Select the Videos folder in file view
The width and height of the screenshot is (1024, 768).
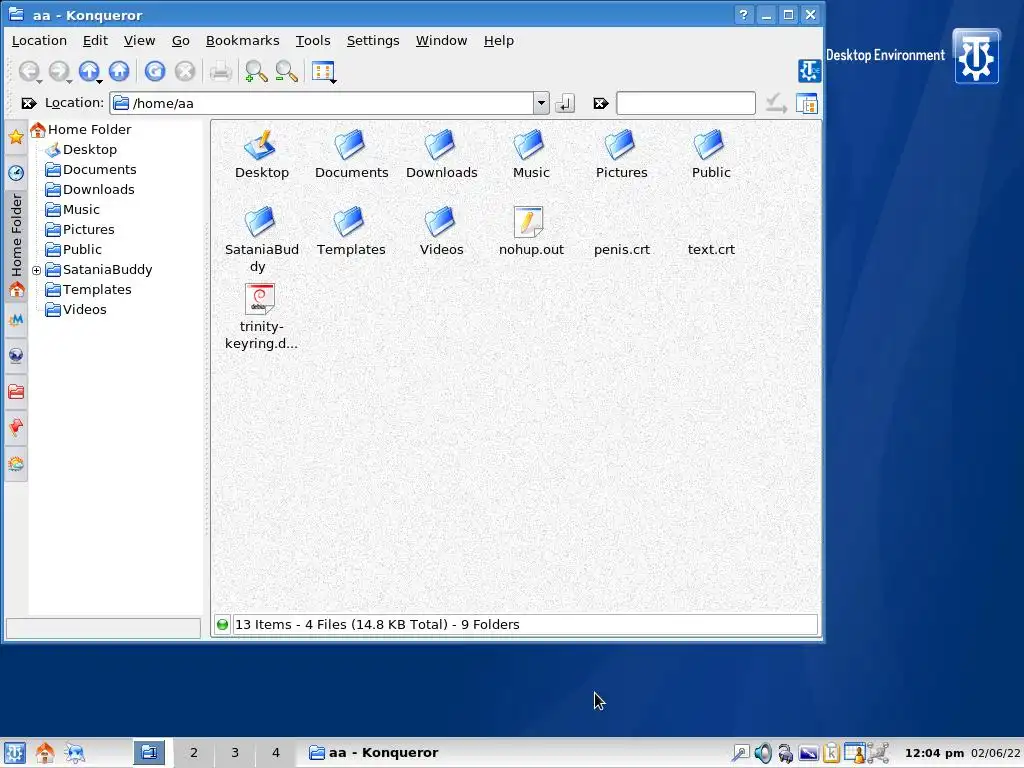point(441,232)
